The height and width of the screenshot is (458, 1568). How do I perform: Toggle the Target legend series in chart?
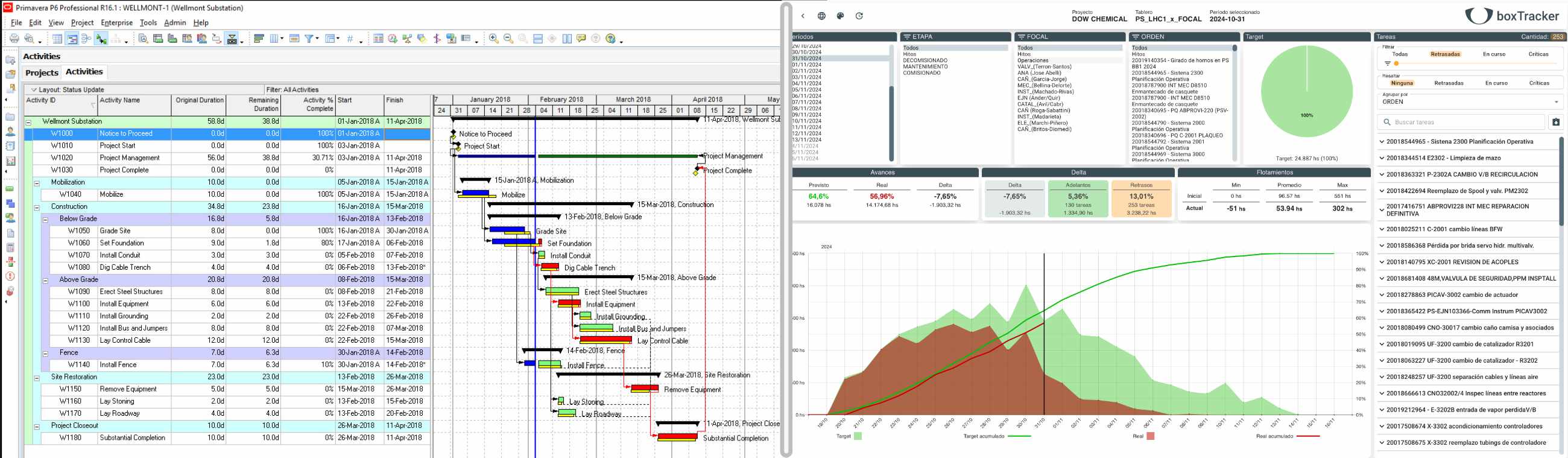(x=849, y=436)
